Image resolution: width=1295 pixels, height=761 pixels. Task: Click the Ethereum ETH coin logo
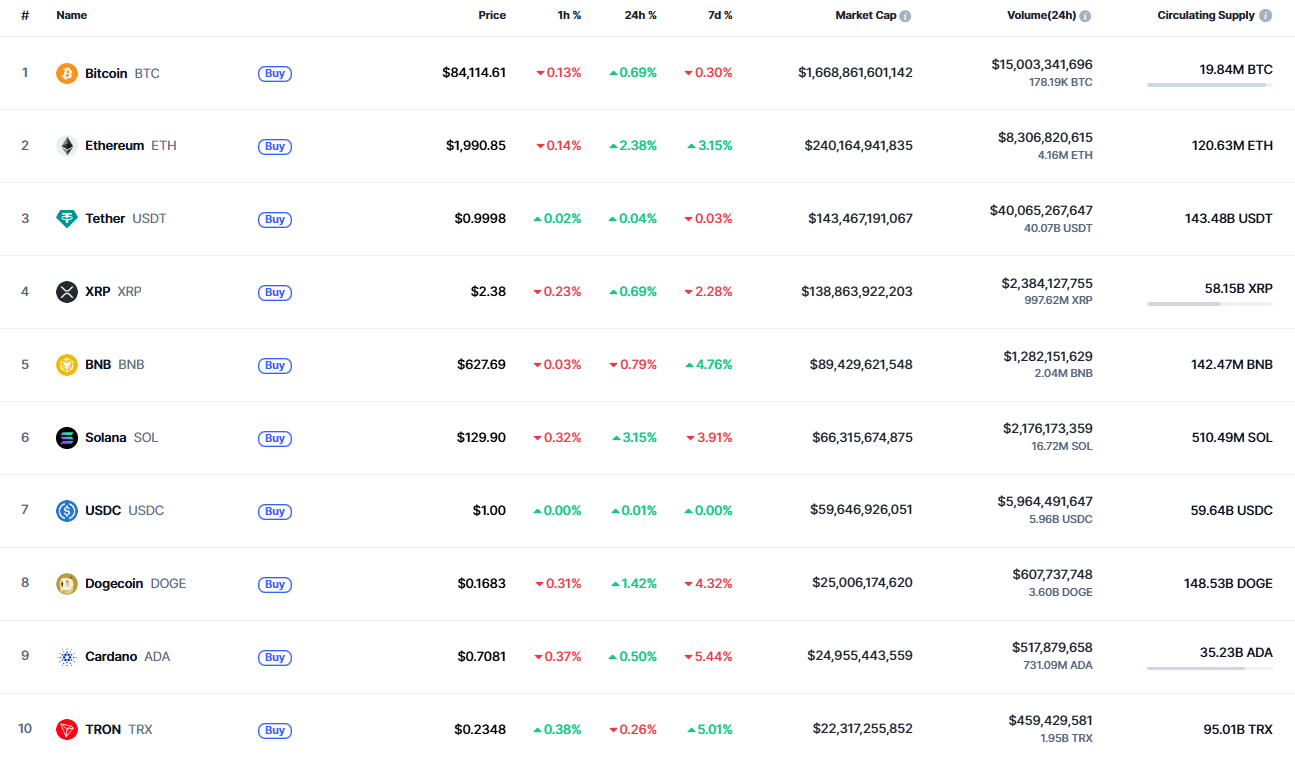66,145
